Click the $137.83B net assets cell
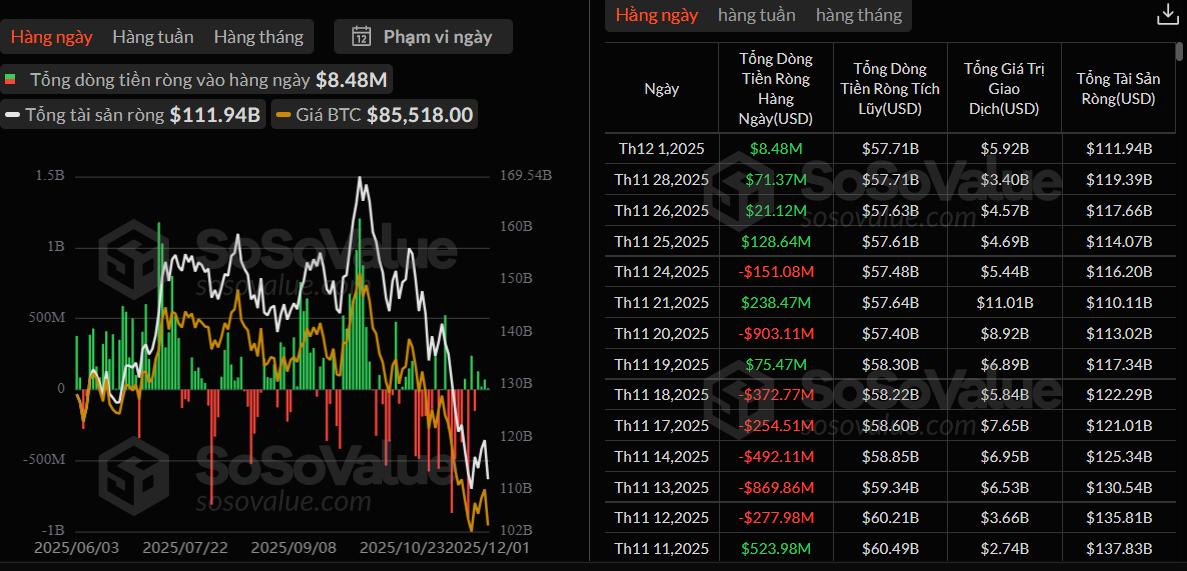This screenshot has width=1187, height=571. pos(1119,548)
